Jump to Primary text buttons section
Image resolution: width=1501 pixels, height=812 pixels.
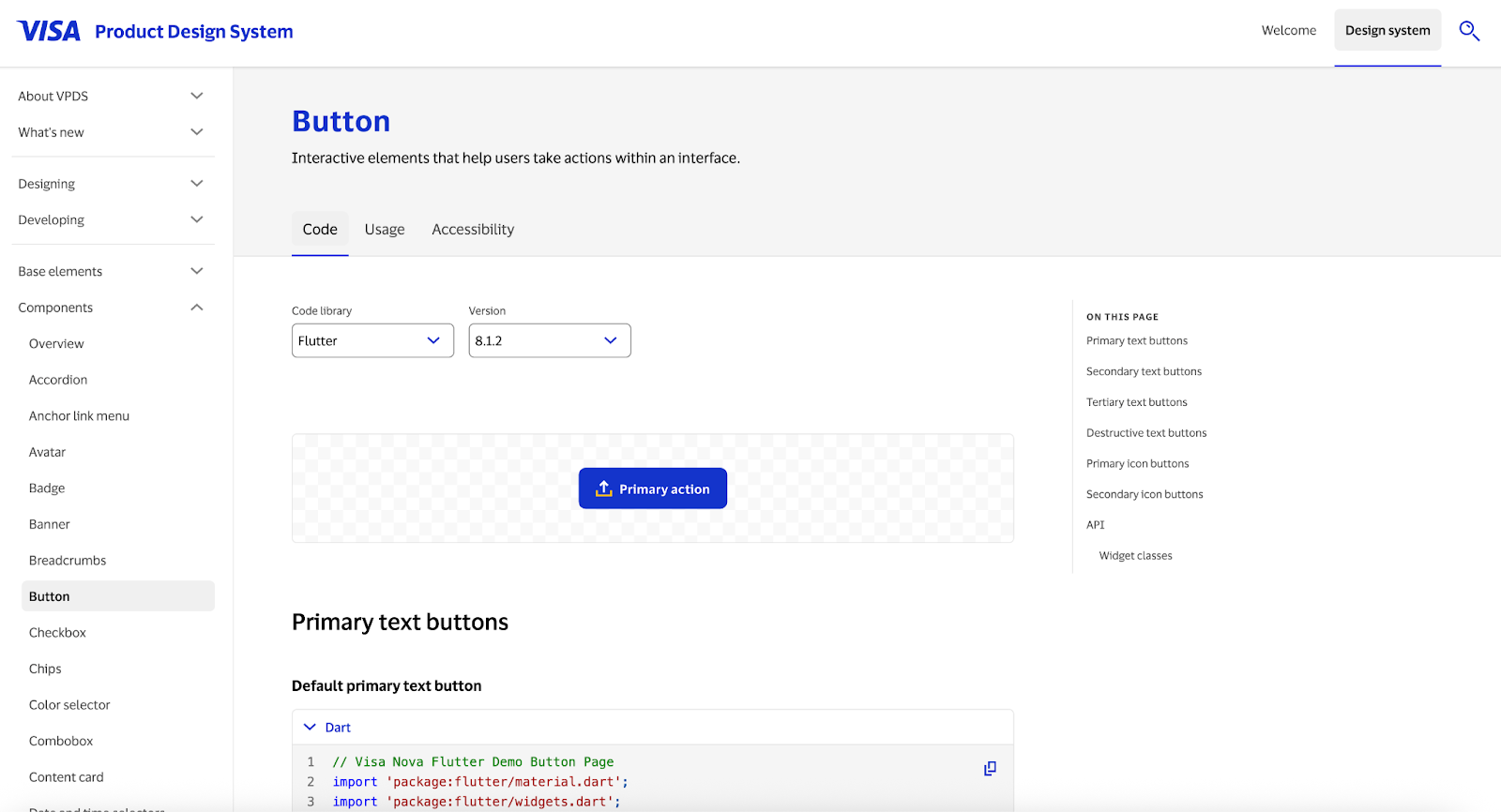1137,341
